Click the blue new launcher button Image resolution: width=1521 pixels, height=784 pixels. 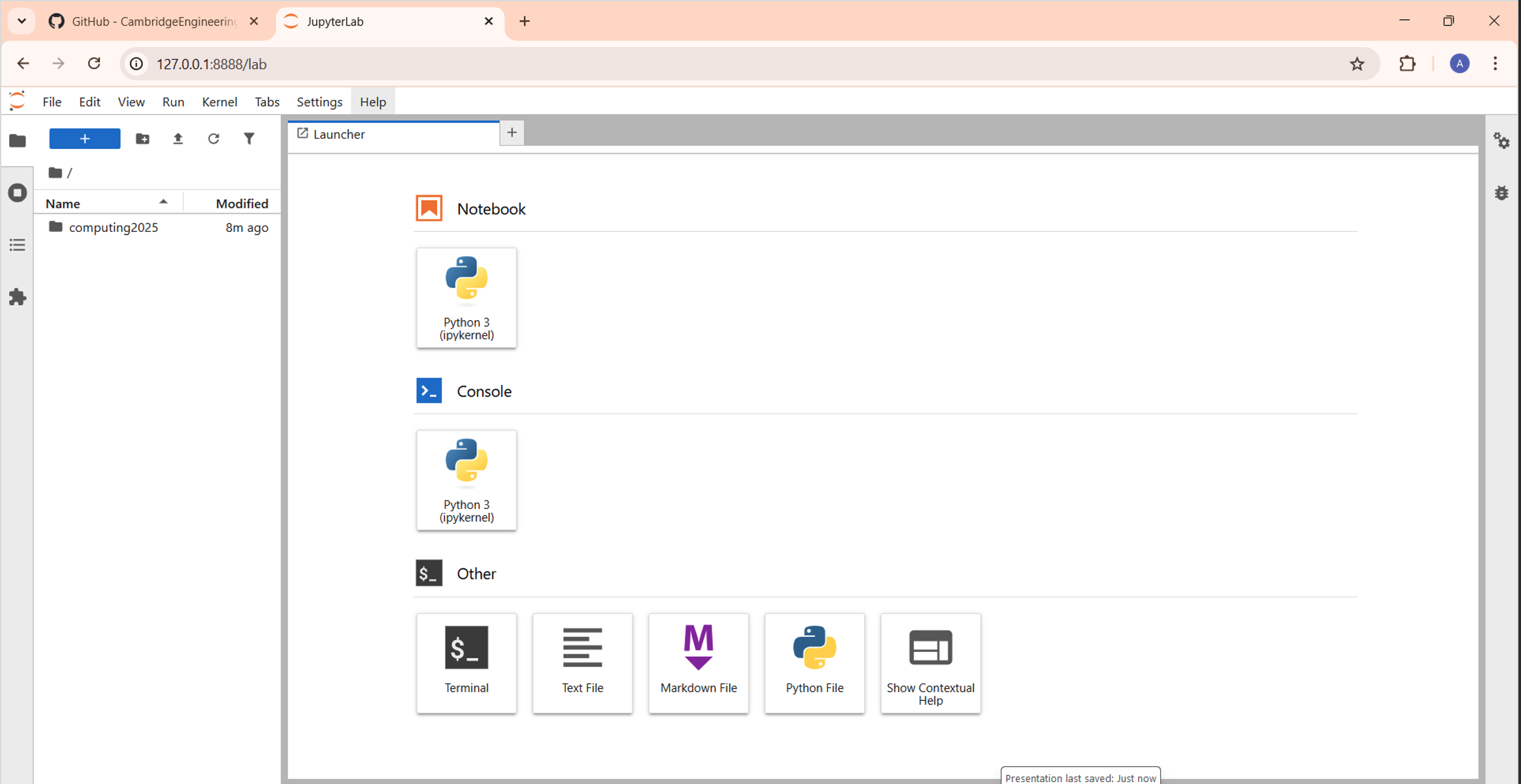tap(84, 139)
